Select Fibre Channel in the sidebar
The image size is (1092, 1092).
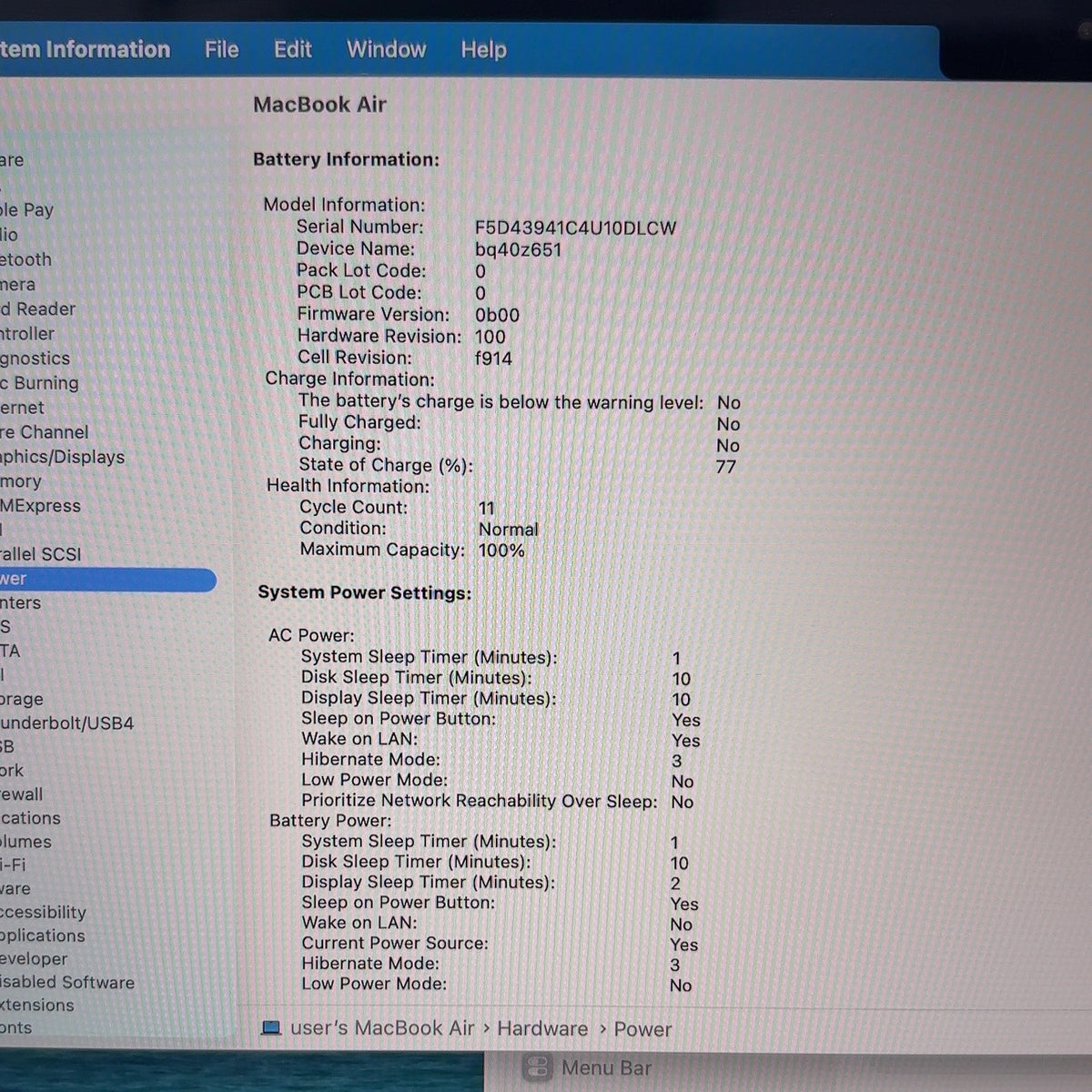45,432
